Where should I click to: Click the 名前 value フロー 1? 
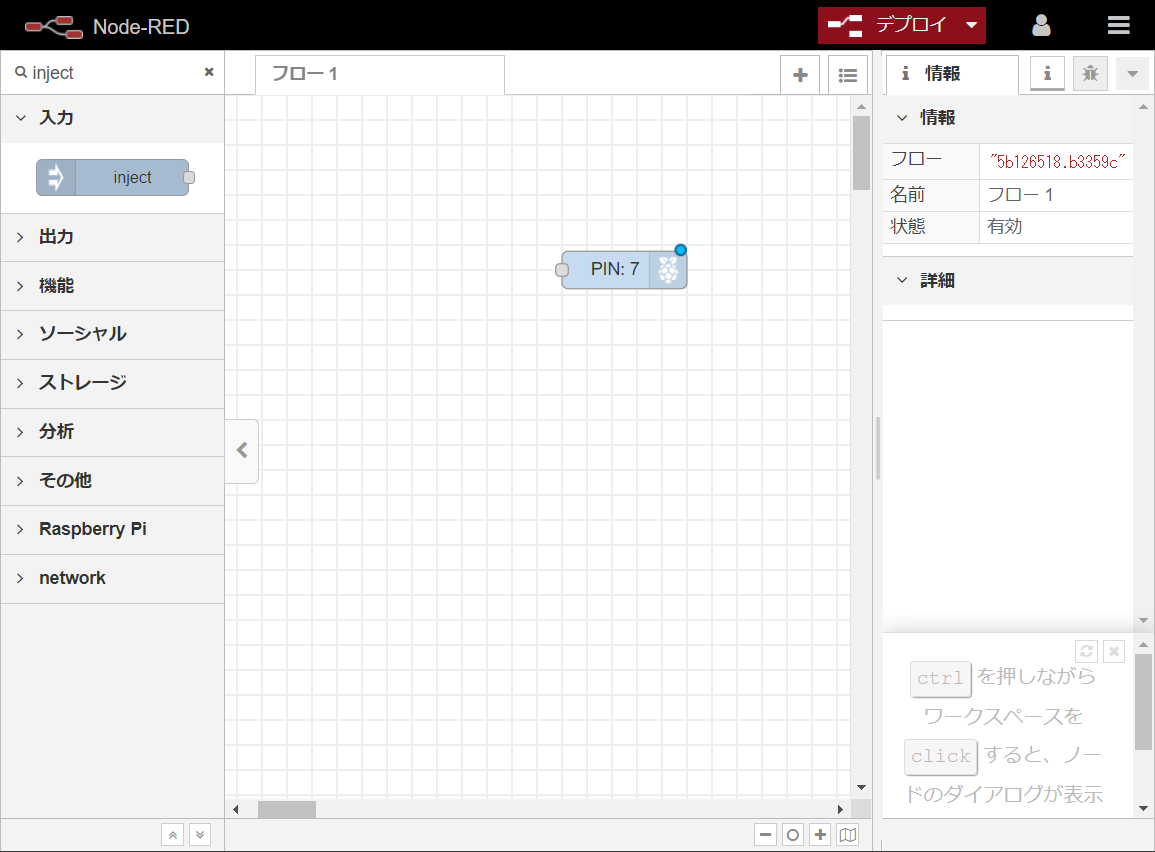tap(1020, 195)
